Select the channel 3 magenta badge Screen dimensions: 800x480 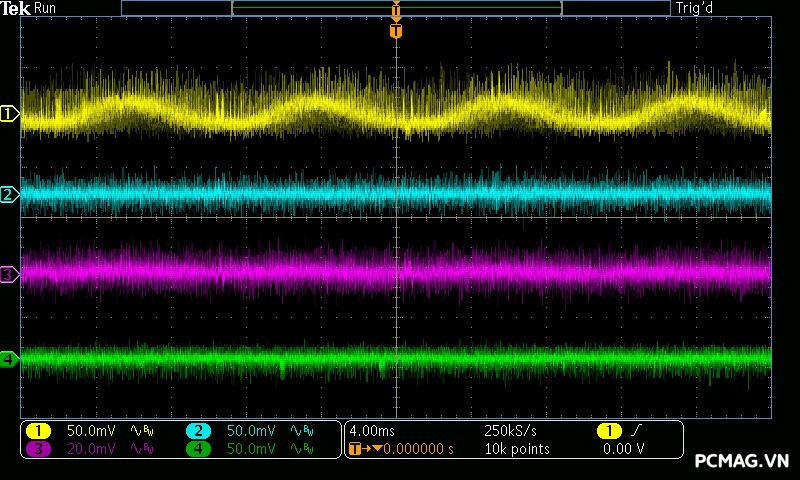pos(38,449)
